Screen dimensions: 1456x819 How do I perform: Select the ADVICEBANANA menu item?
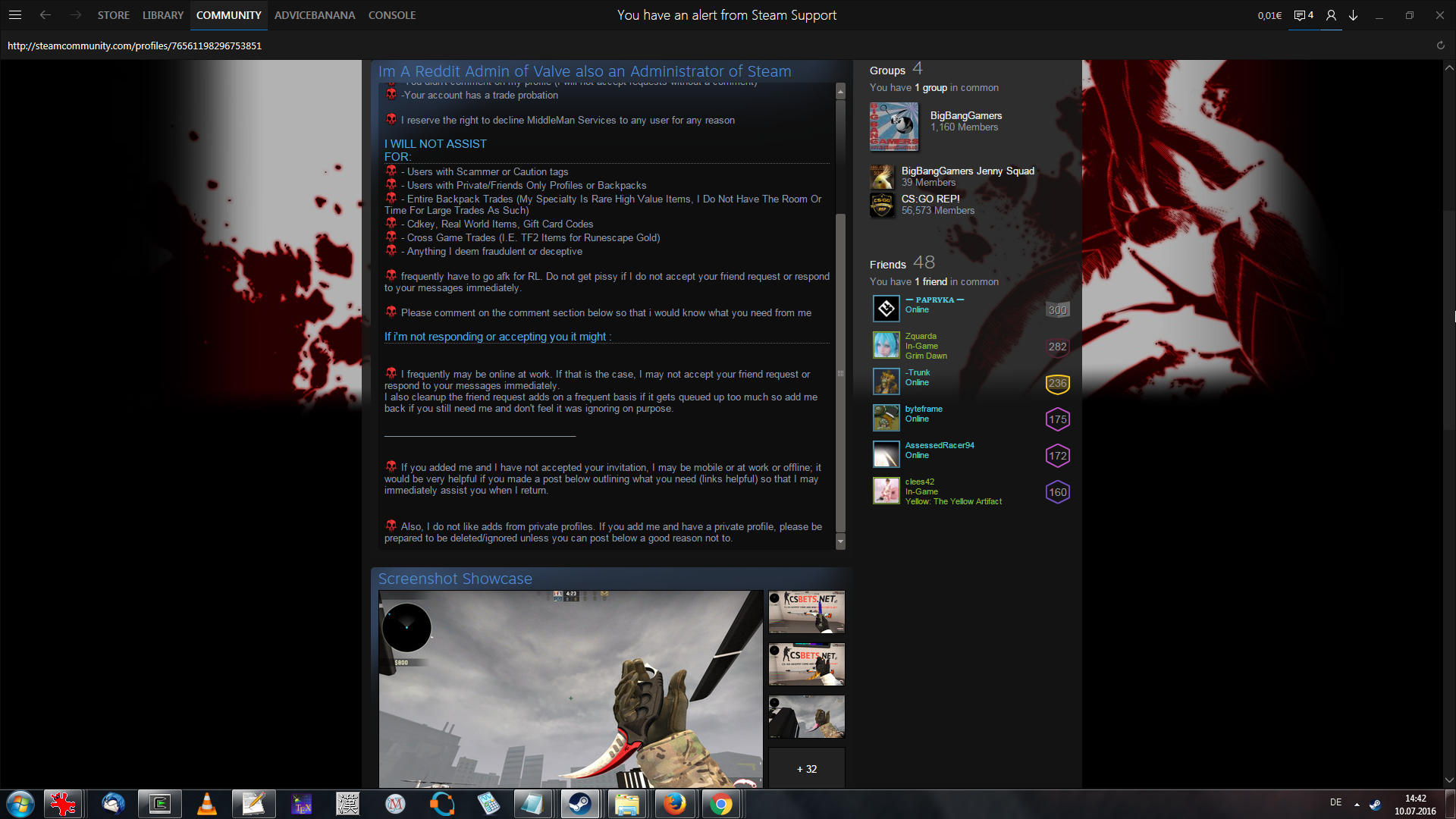point(314,15)
